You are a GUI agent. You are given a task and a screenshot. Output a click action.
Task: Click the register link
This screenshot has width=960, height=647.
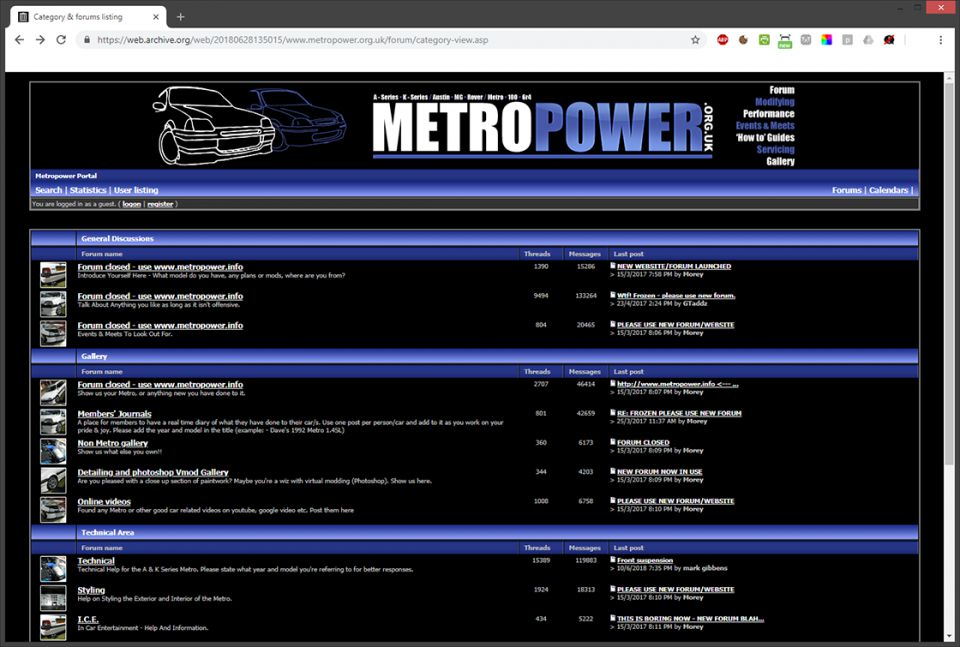pos(160,204)
